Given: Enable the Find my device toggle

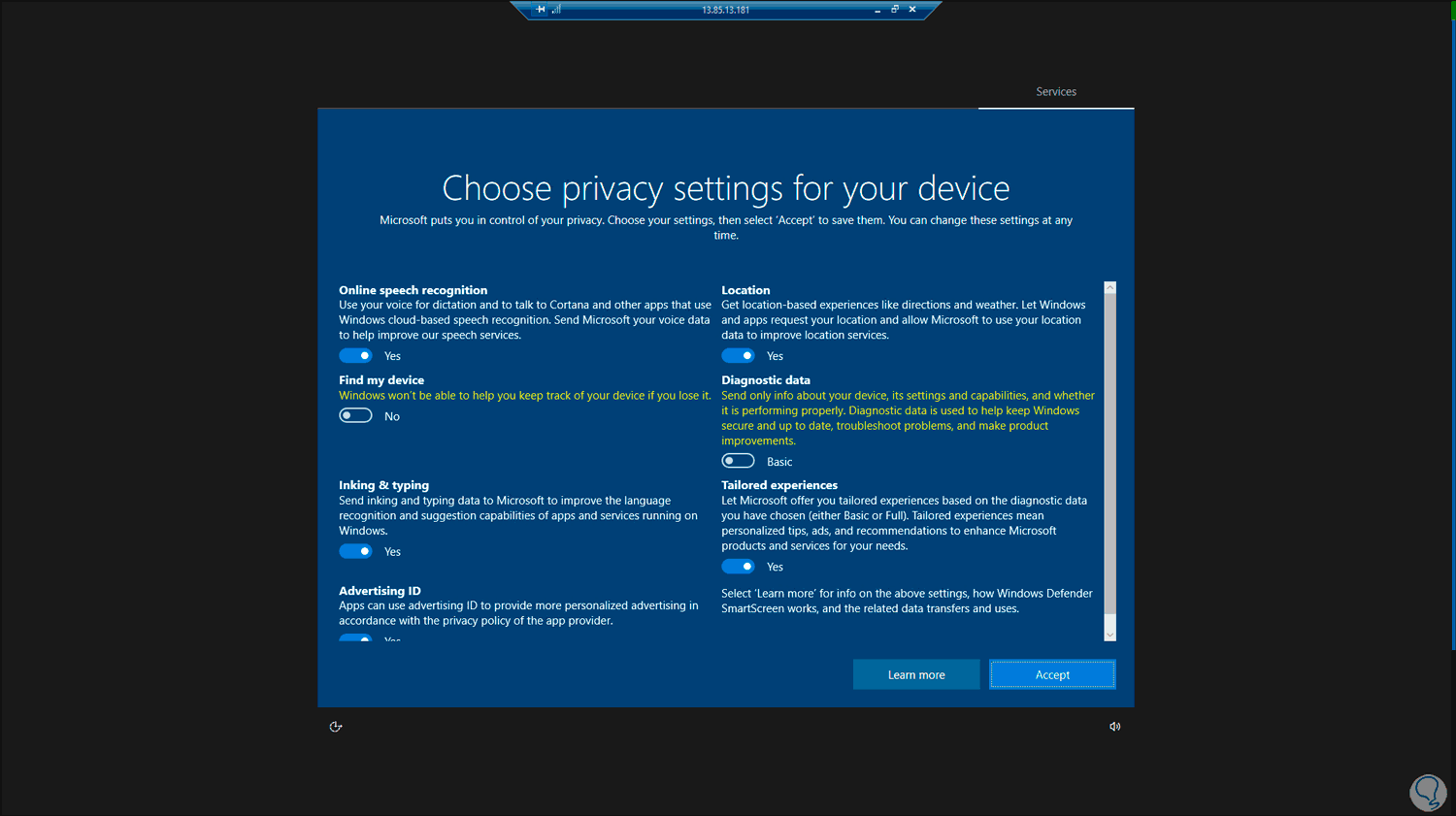Looking at the screenshot, I should (x=355, y=415).
